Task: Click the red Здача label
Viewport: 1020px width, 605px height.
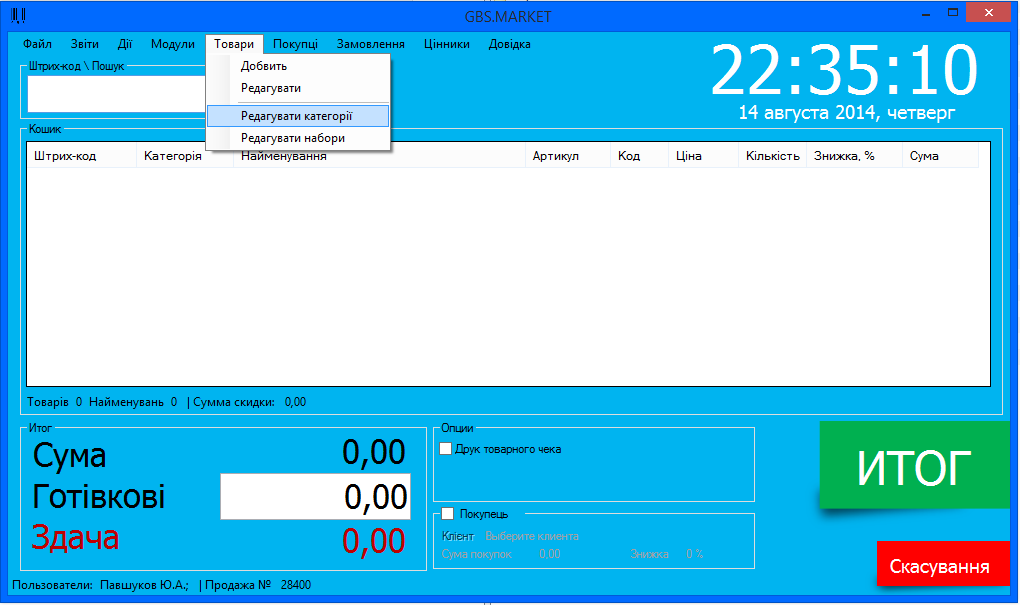Action: point(75,538)
